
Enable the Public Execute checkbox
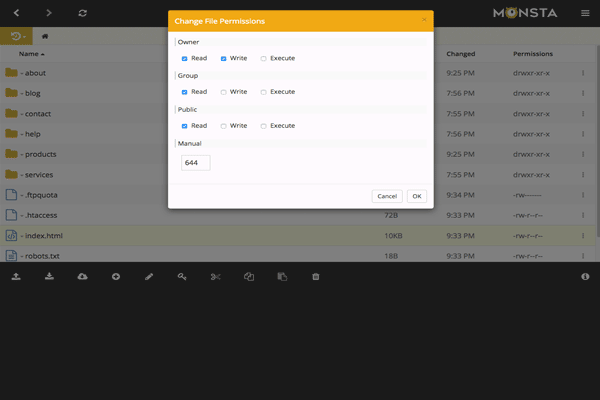tap(264, 126)
